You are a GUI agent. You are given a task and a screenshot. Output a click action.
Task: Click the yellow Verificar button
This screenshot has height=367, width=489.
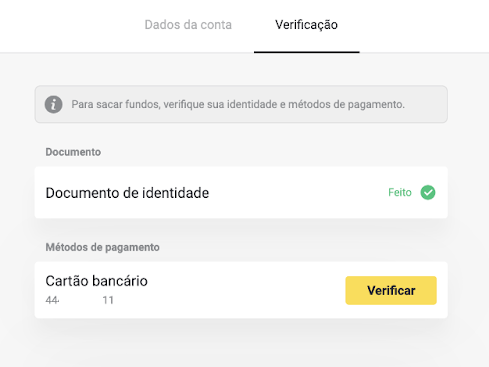[x=391, y=290]
